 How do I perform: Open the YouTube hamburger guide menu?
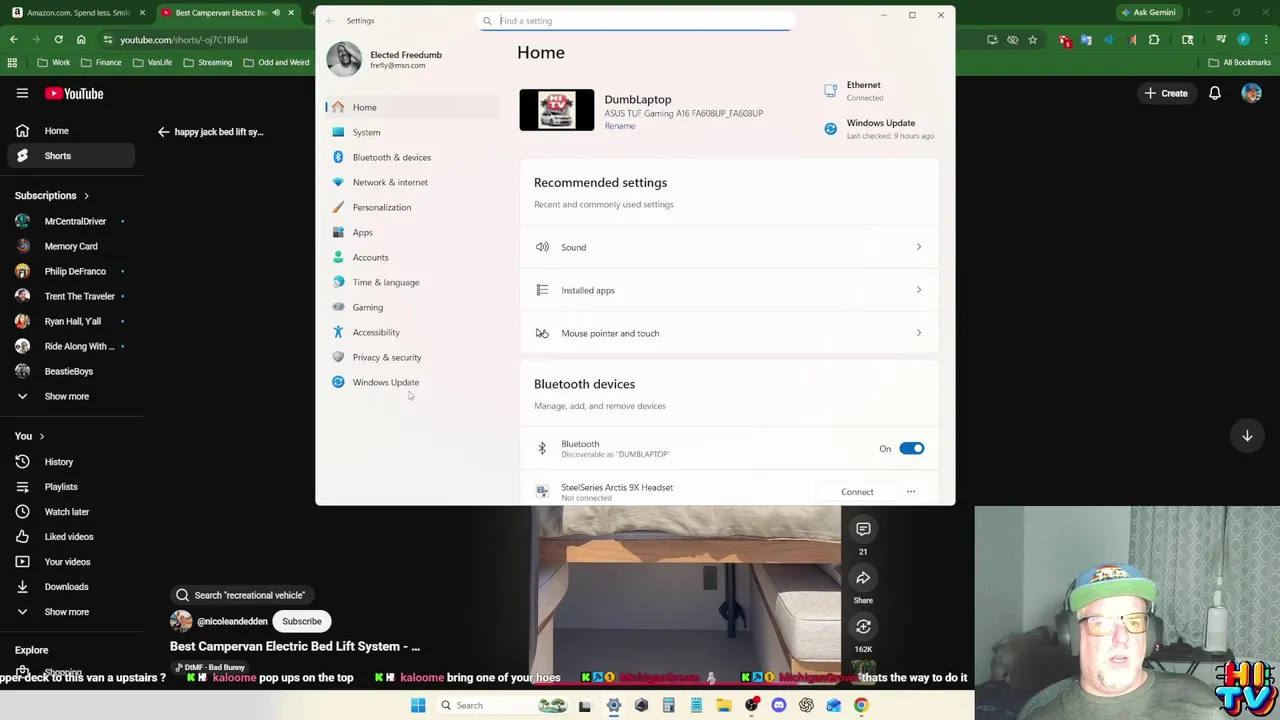coord(22,93)
